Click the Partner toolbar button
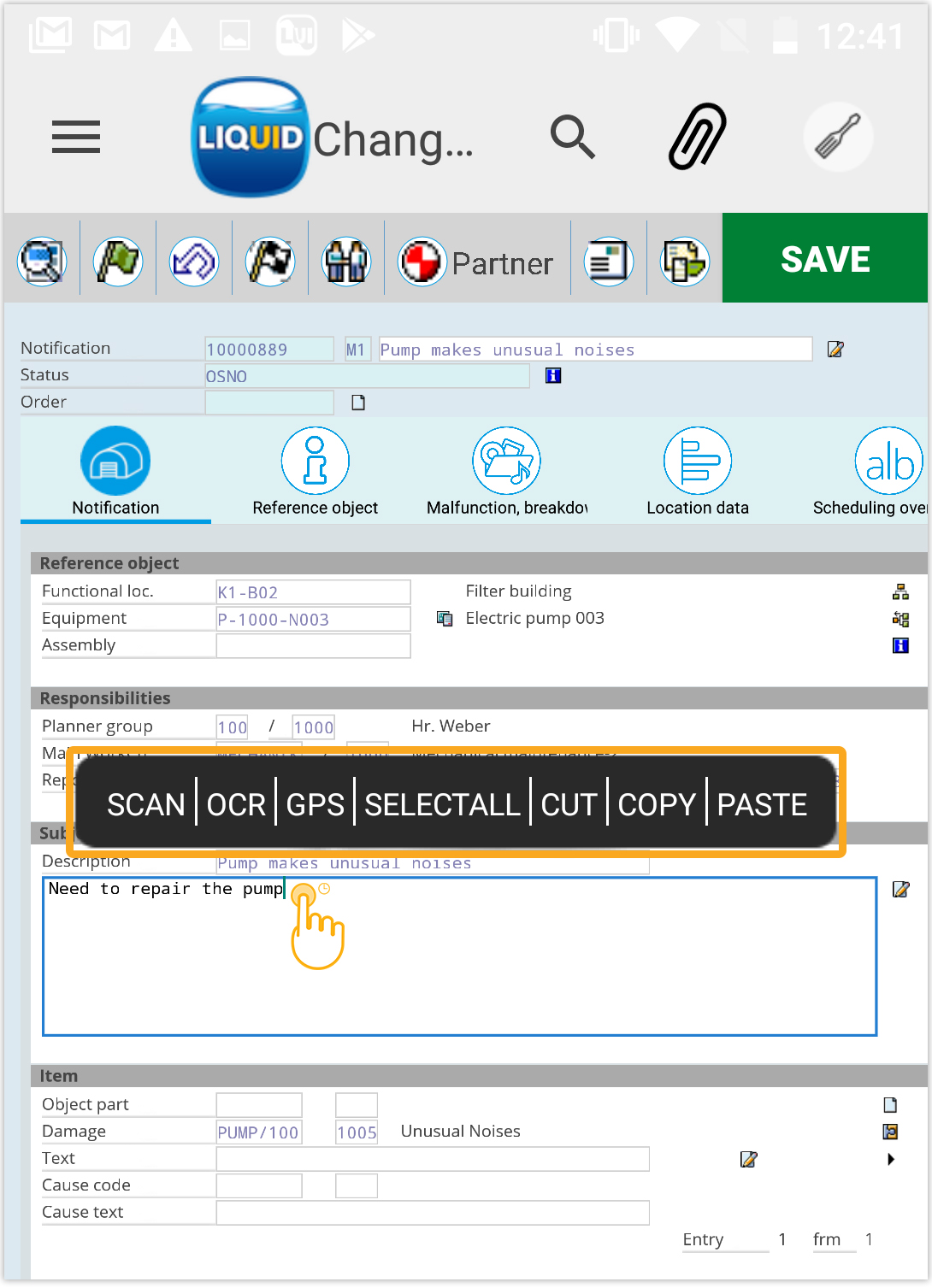This screenshot has width=932, height=1288. [x=477, y=262]
